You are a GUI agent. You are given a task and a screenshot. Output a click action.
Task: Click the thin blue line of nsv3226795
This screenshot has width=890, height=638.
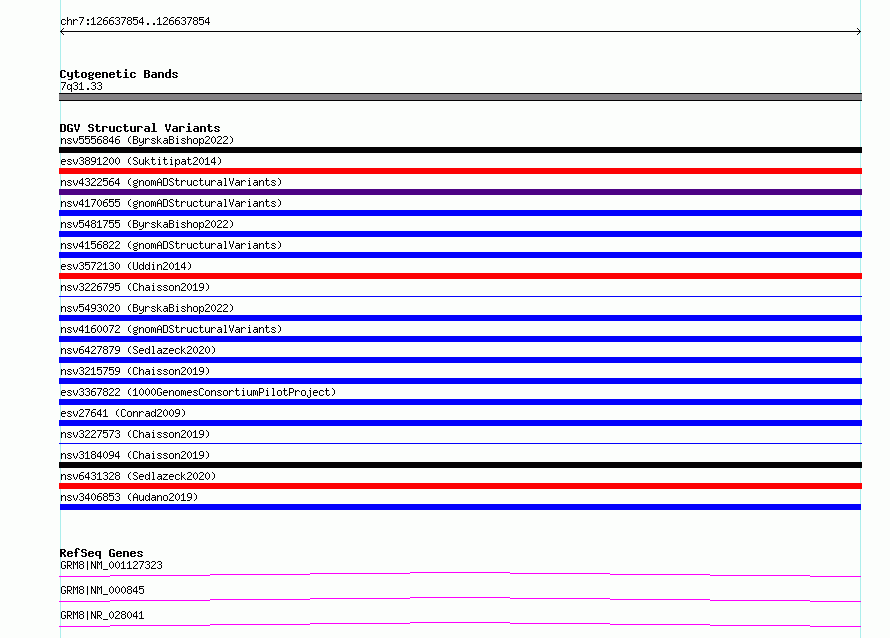point(460,296)
